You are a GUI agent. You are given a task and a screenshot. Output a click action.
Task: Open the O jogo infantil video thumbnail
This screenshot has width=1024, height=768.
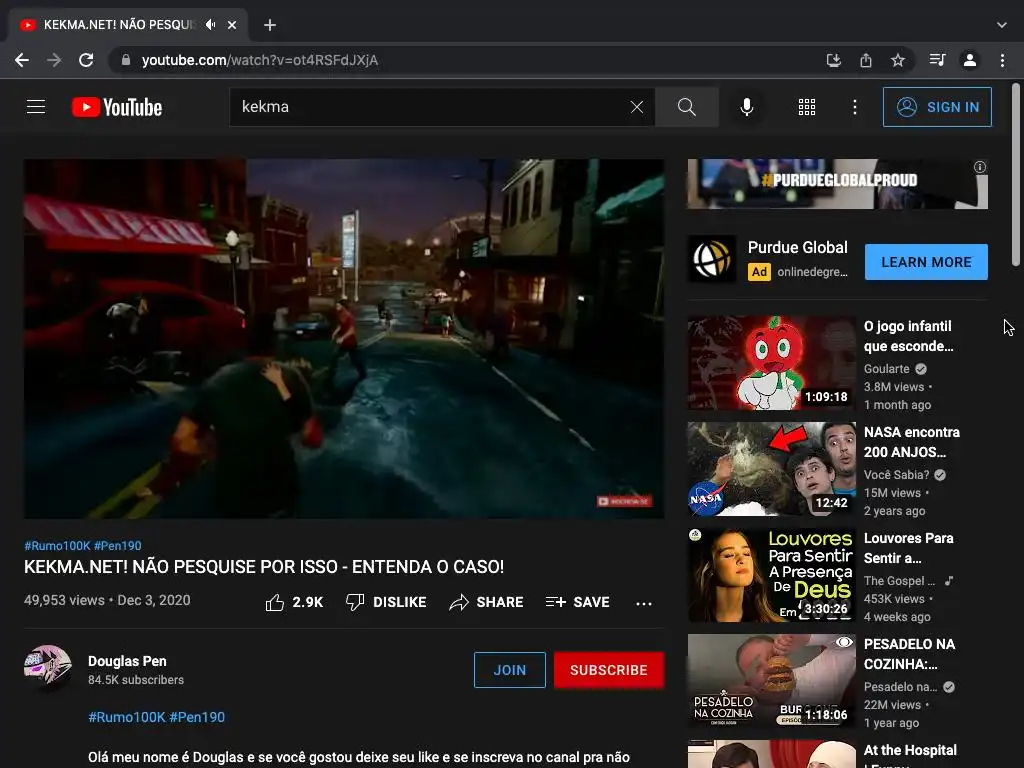pyautogui.click(x=771, y=363)
